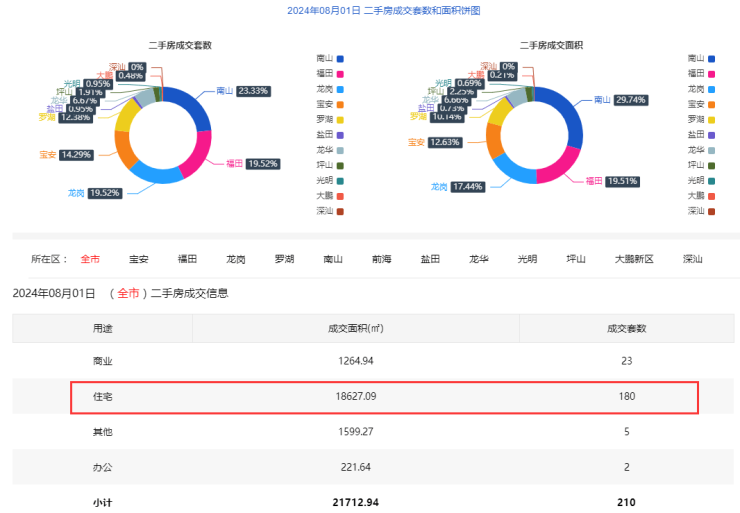Click 深汕 legend marker in 成交套数 chart

pos(340,211)
